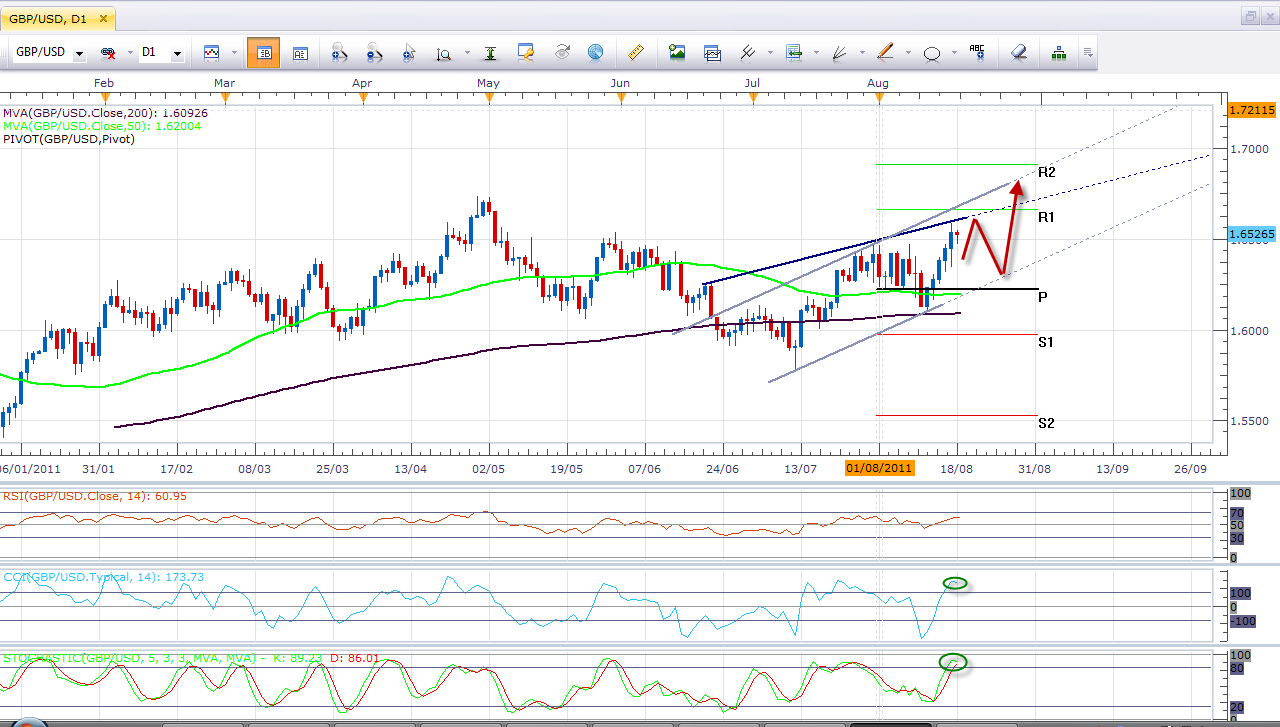Click the RSI indicator label
The width and height of the screenshot is (1280, 727).
pyautogui.click(x=94, y=496)
